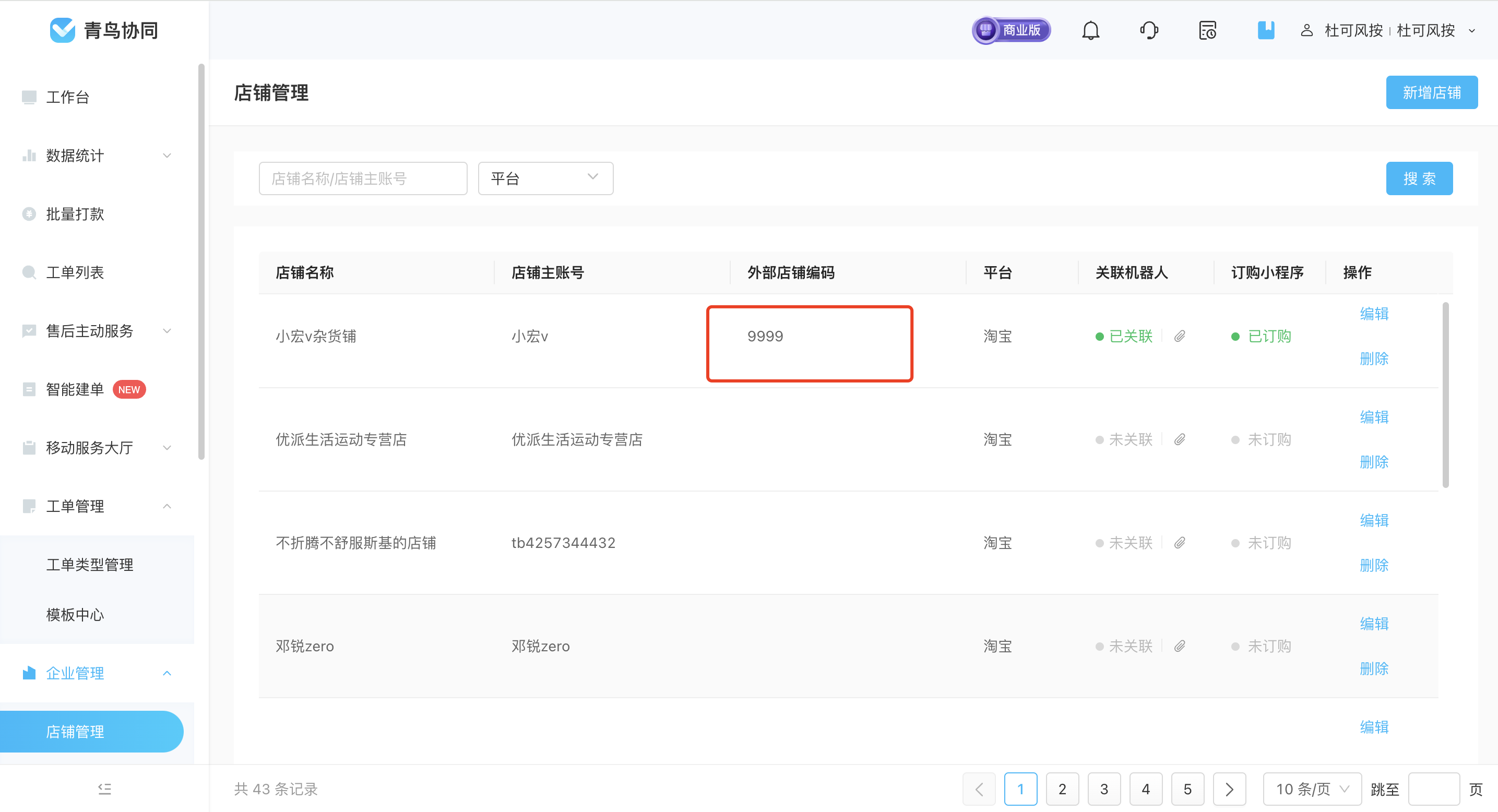The image size is (1498, 812).
Task: Click the 搜索 button
Action: (x=1420, y=178)
